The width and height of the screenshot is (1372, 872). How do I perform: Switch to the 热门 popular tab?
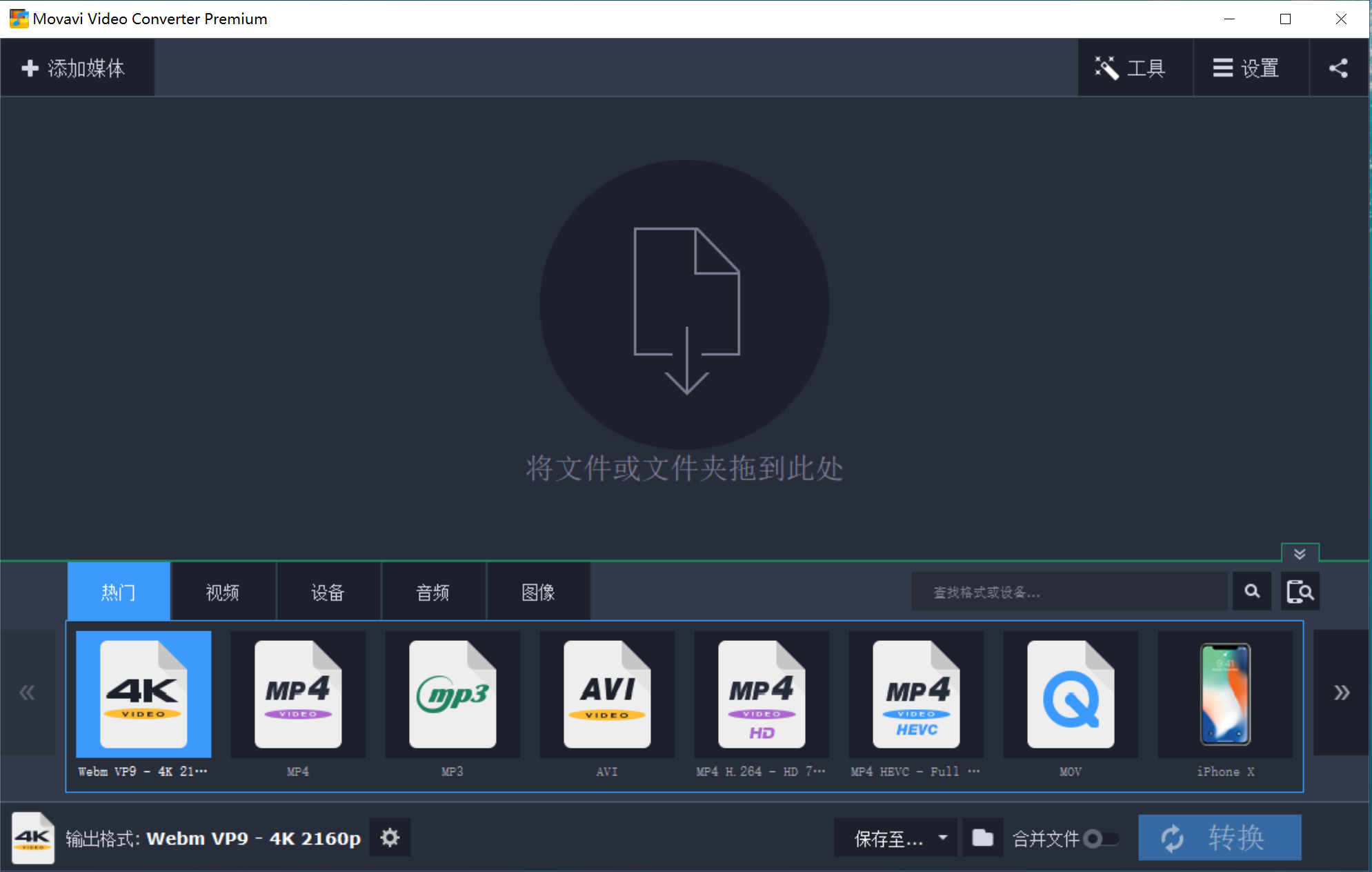(x=119, y=591)
